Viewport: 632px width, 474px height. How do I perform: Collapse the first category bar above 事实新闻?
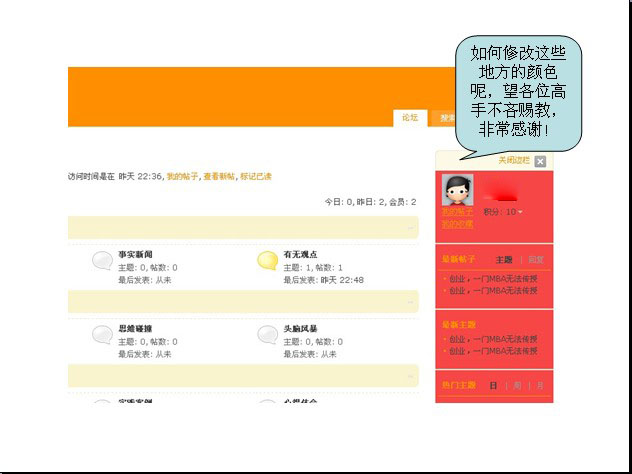coord(411,228)
